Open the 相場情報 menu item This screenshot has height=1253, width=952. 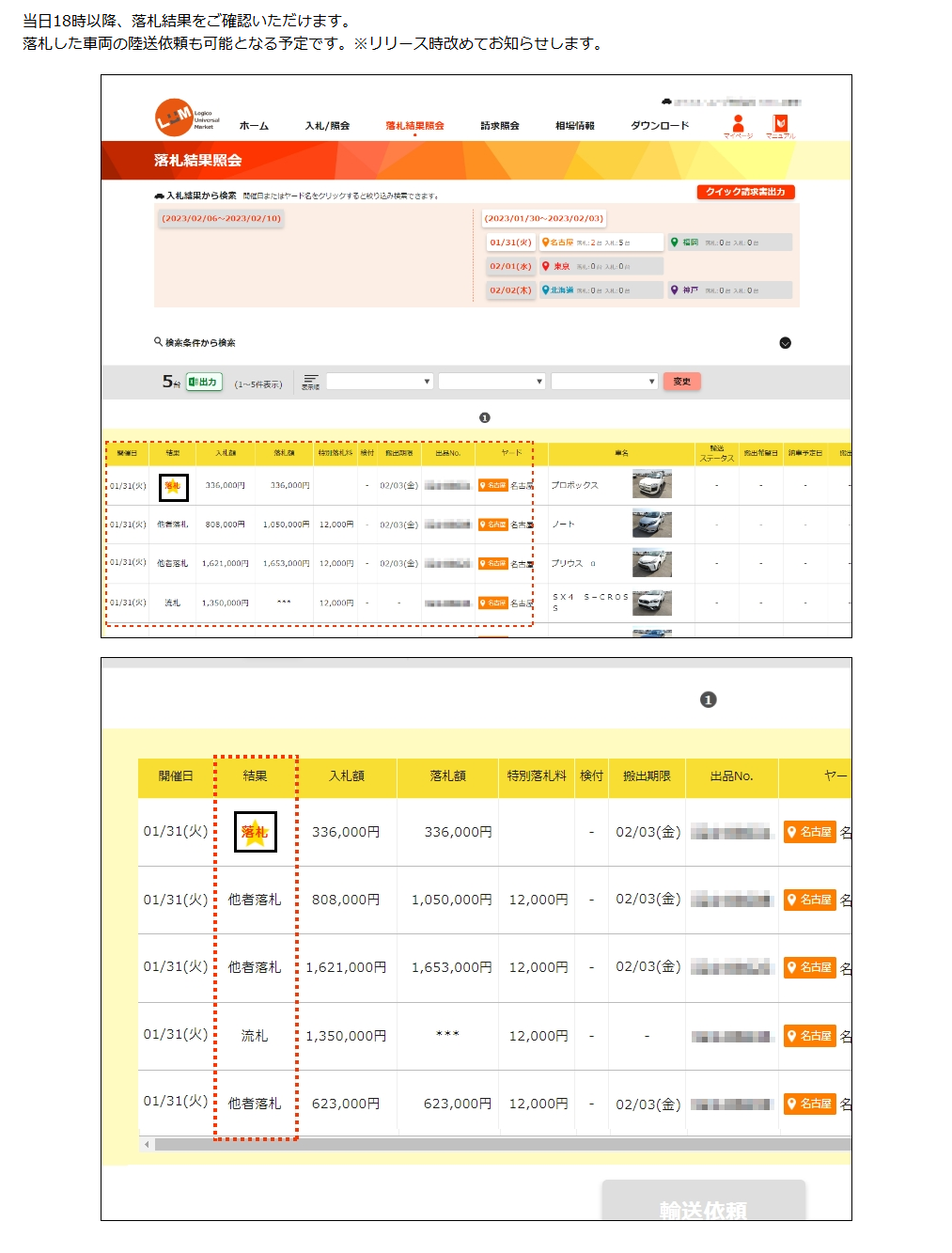click(x=574, y=126)
